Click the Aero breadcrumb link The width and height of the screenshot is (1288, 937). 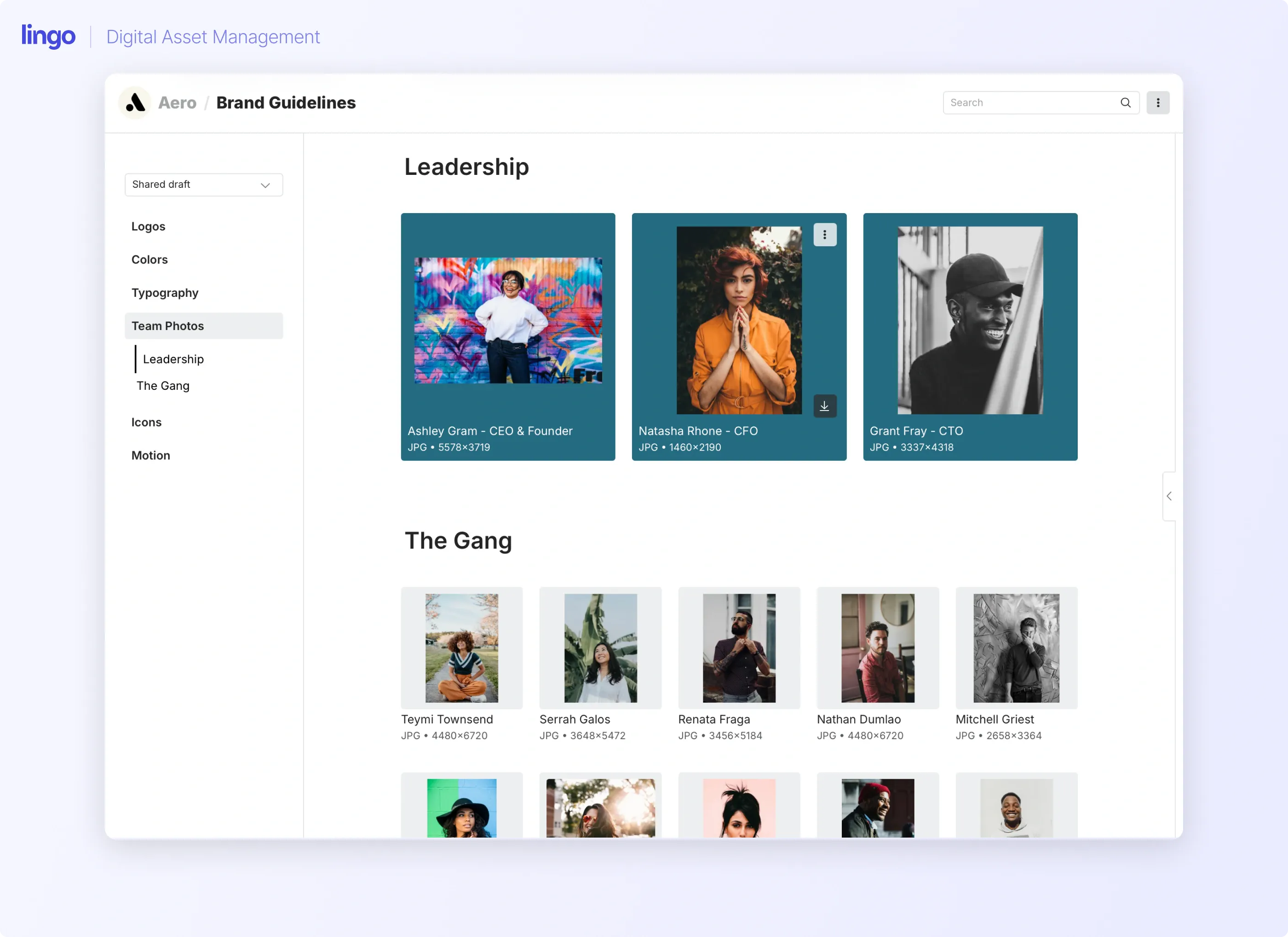coord(177,103)
